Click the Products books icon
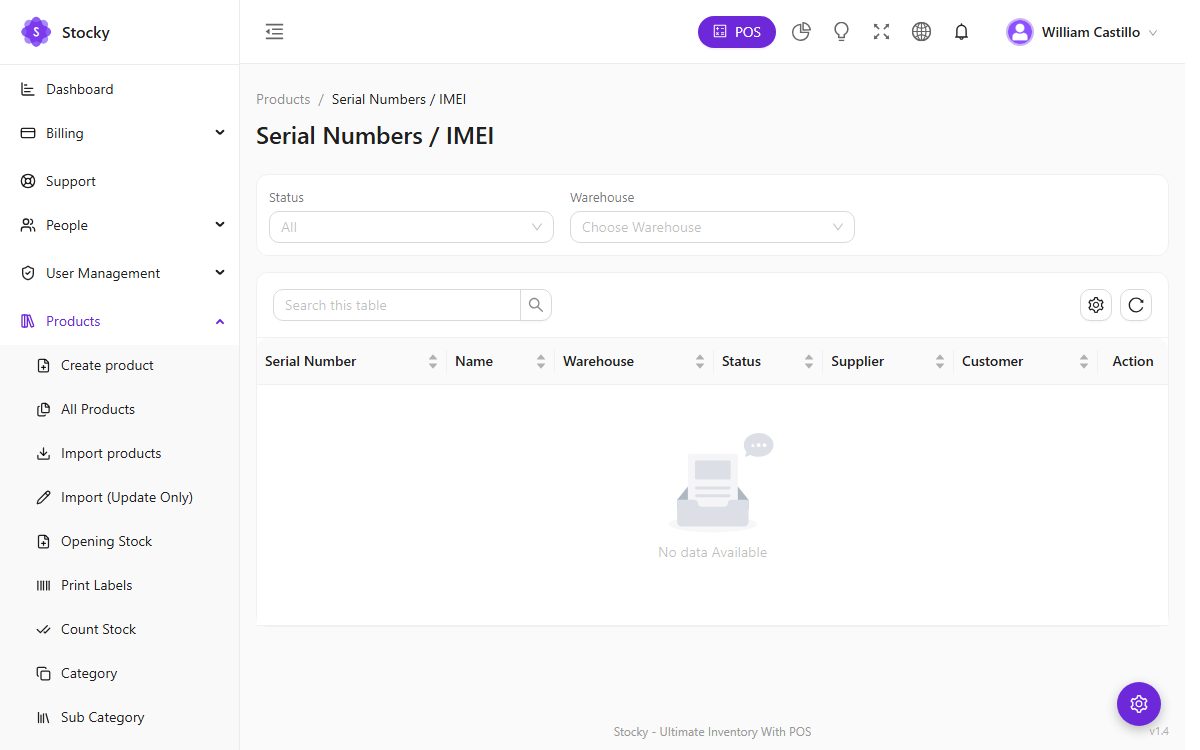Screen dimensions: 1200x750 [x=28, y=321]
